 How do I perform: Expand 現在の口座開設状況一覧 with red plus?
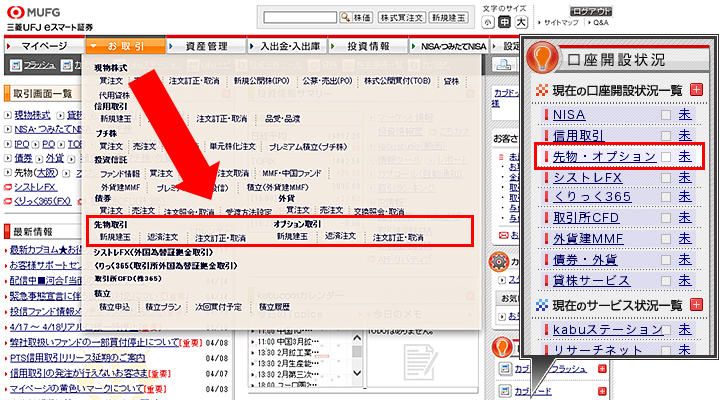[x=697, y=90]
